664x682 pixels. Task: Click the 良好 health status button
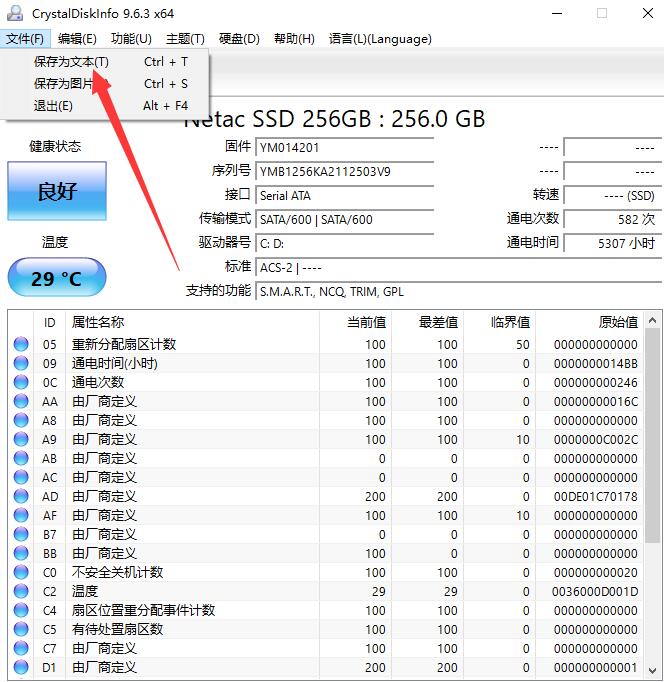click(x=57, y=191)
